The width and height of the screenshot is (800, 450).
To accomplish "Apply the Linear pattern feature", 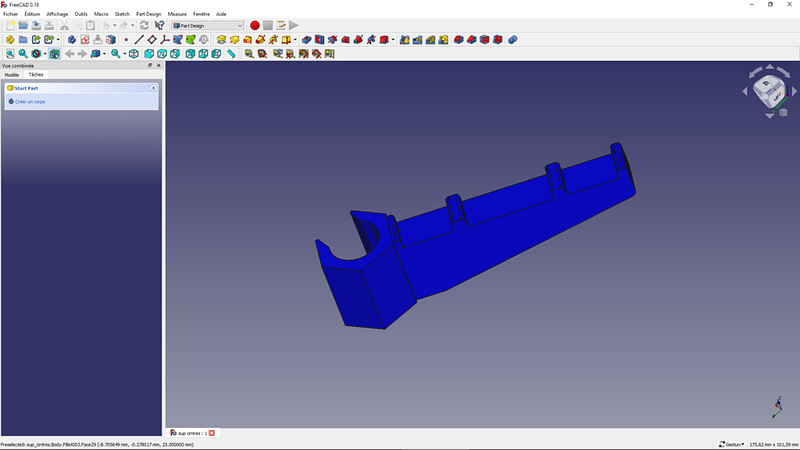I will coord(417,40).
